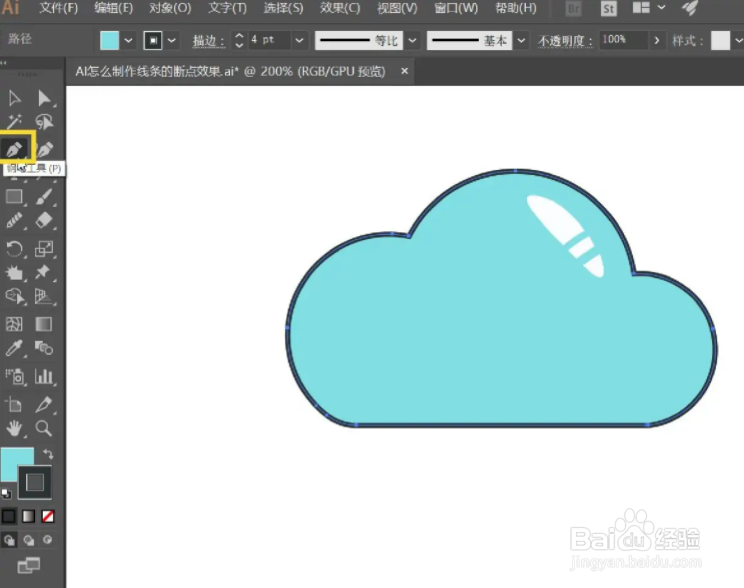The image size is (744, 588).
Task: Open the 帮助(H) menu
Action: click(x=516, y=8)
